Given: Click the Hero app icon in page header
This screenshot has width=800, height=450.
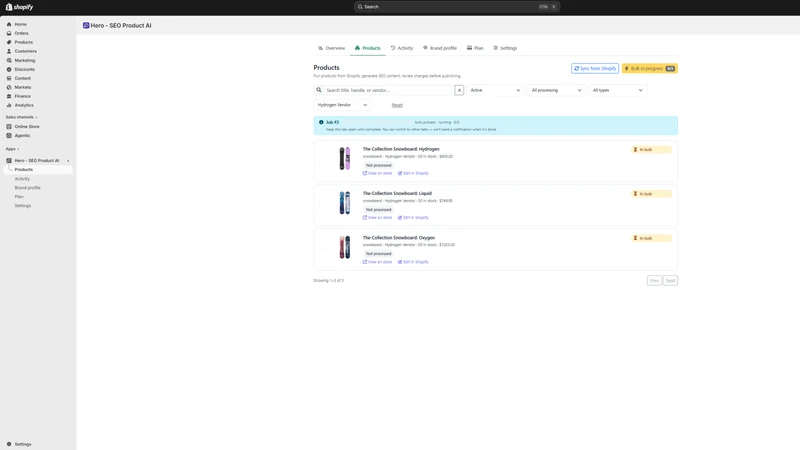Looking at the screenshot, I should 86,26.
